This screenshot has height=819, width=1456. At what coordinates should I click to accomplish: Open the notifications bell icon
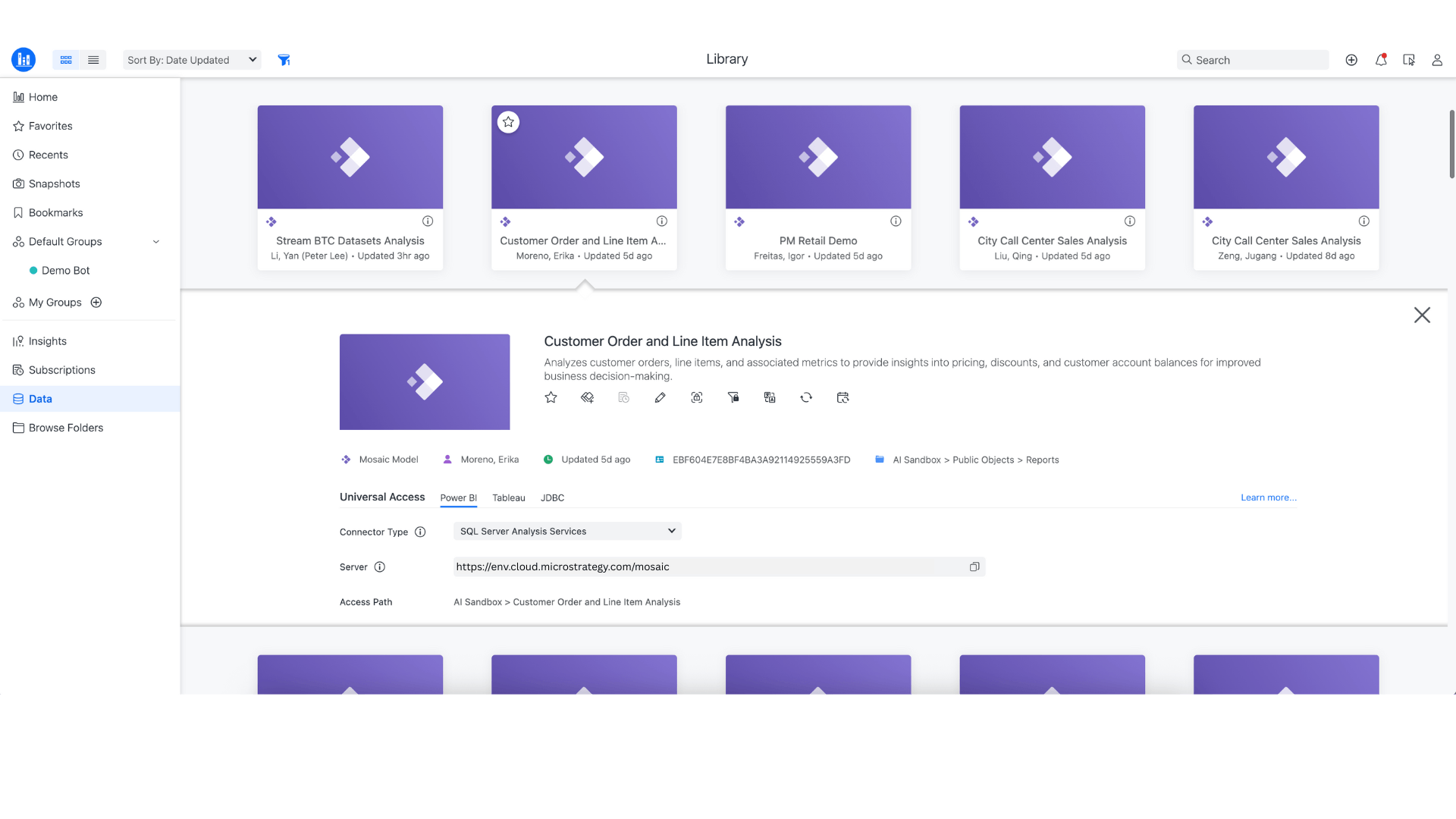tap(1381, 60)
